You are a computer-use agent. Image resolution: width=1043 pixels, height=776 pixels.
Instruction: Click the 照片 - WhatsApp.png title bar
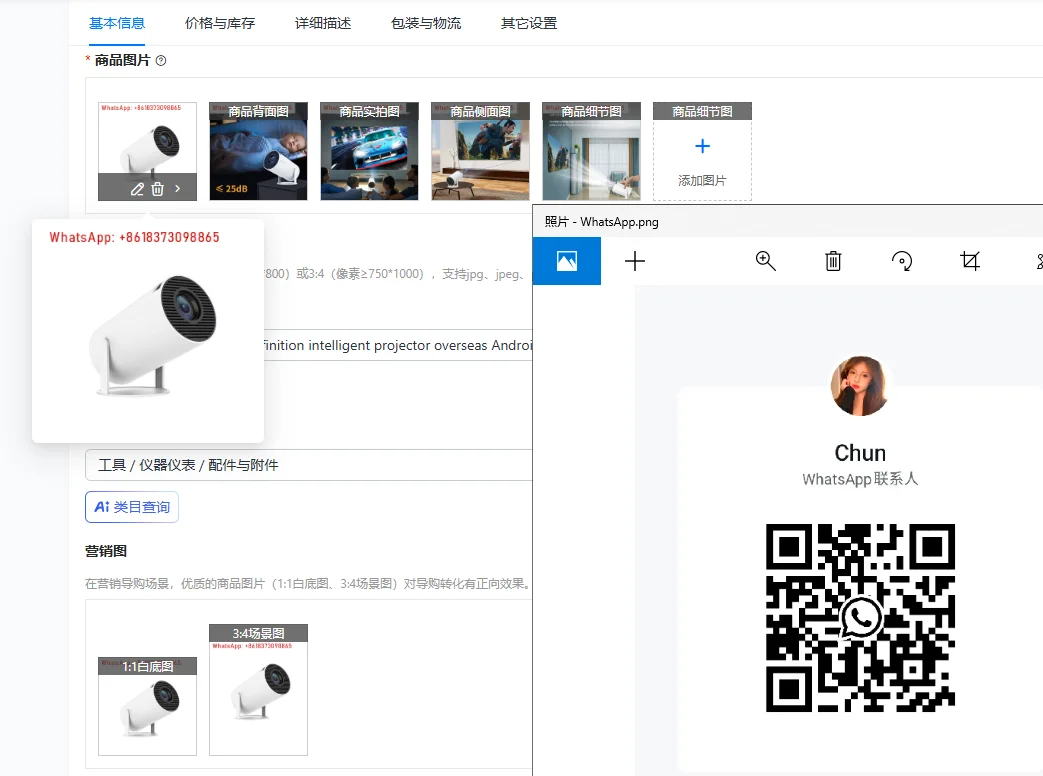click(x=788, y=221)
